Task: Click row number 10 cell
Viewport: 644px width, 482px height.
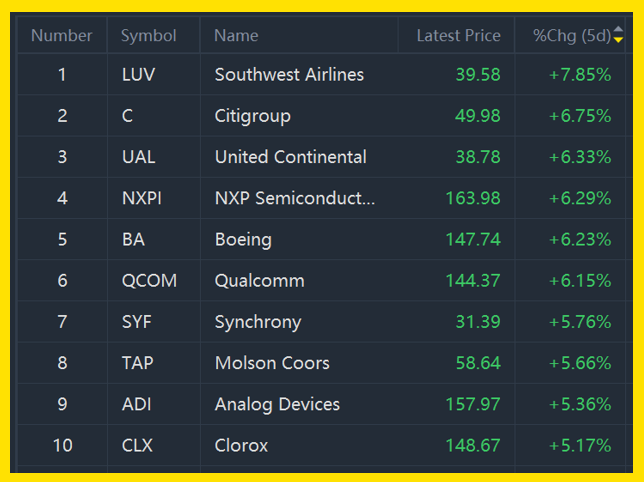Action: (x=62, y=445)
